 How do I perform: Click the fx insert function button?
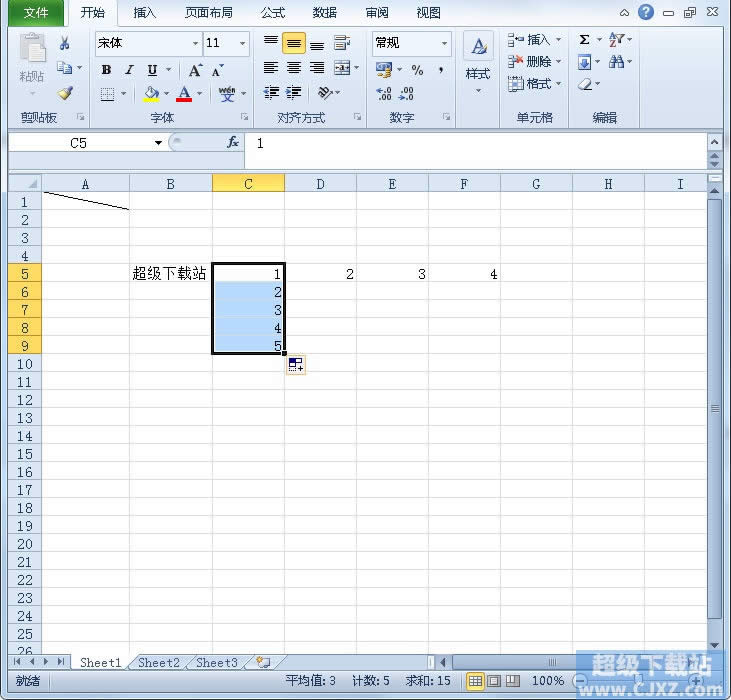pos(233,142)
